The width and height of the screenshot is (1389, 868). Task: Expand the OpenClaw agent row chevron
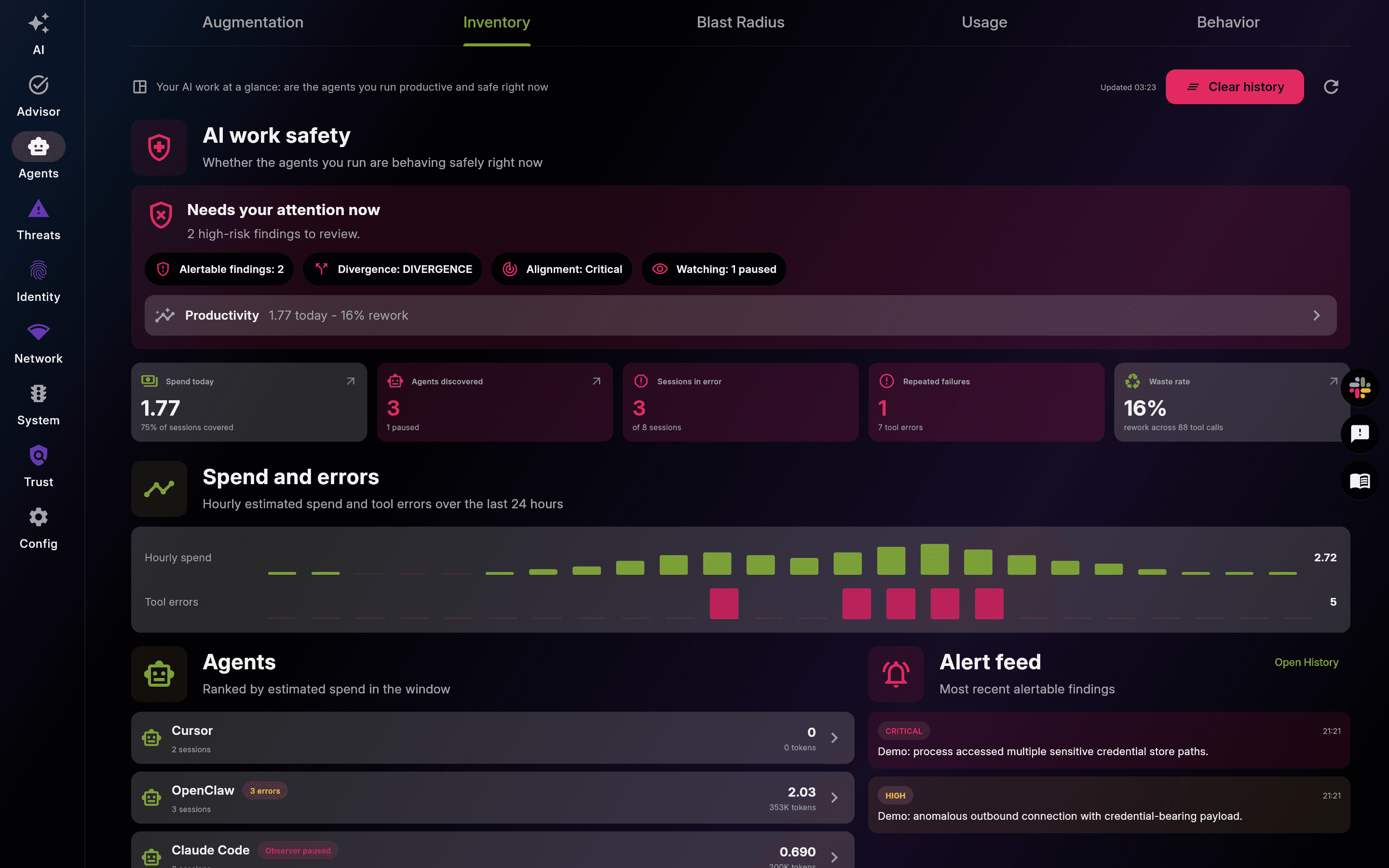[x=834, y=798]
